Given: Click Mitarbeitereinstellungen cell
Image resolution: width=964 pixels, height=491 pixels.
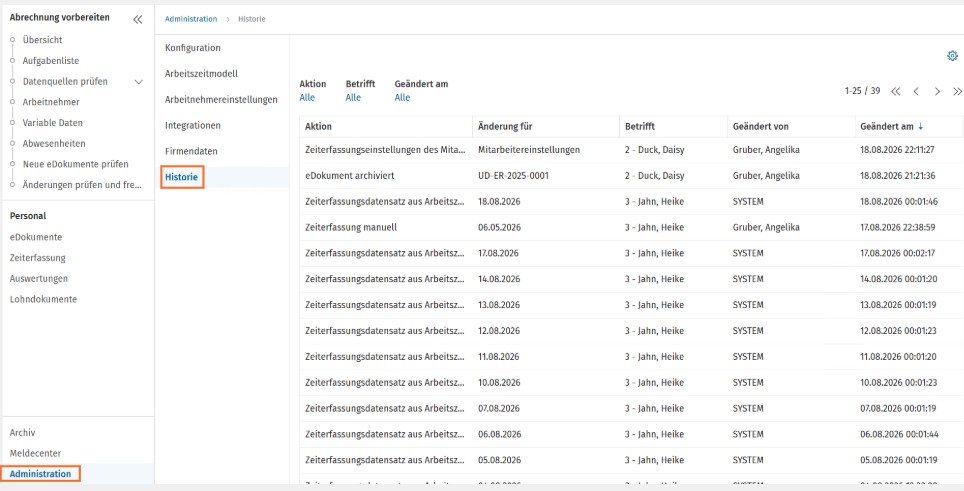Looking at the screenshot, I should (x=529, y=150).
